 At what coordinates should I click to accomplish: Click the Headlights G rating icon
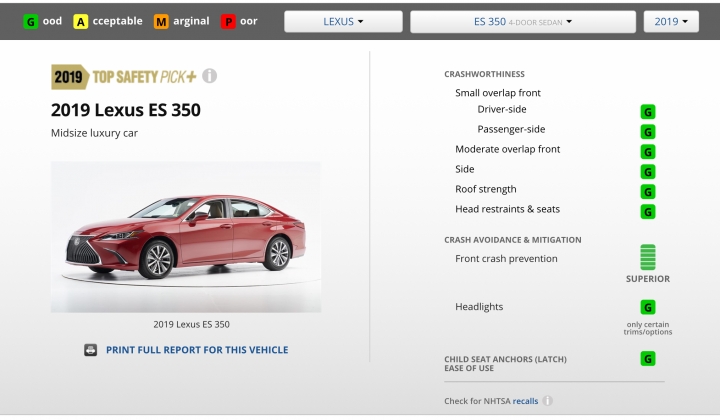coord(648,307)
